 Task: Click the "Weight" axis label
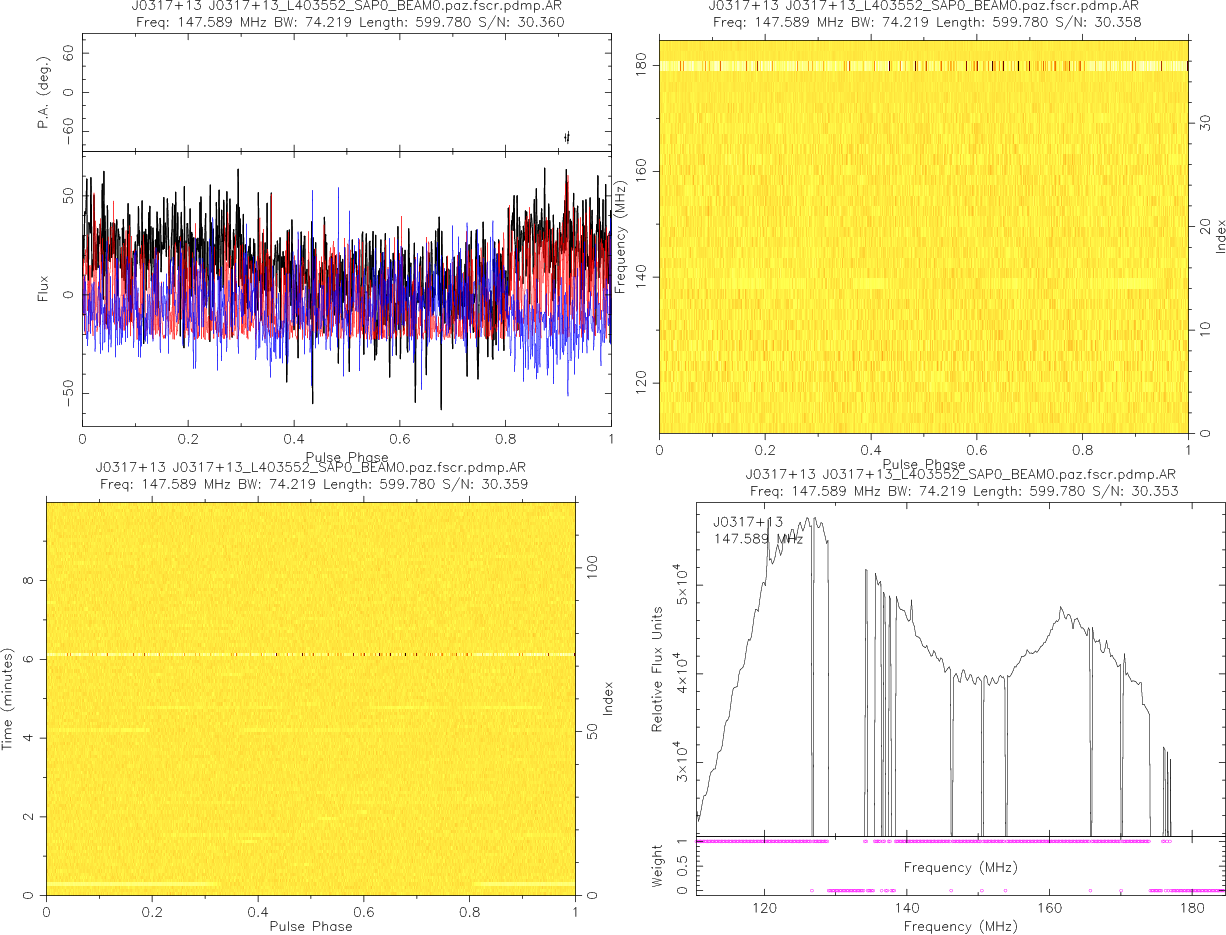658,865
